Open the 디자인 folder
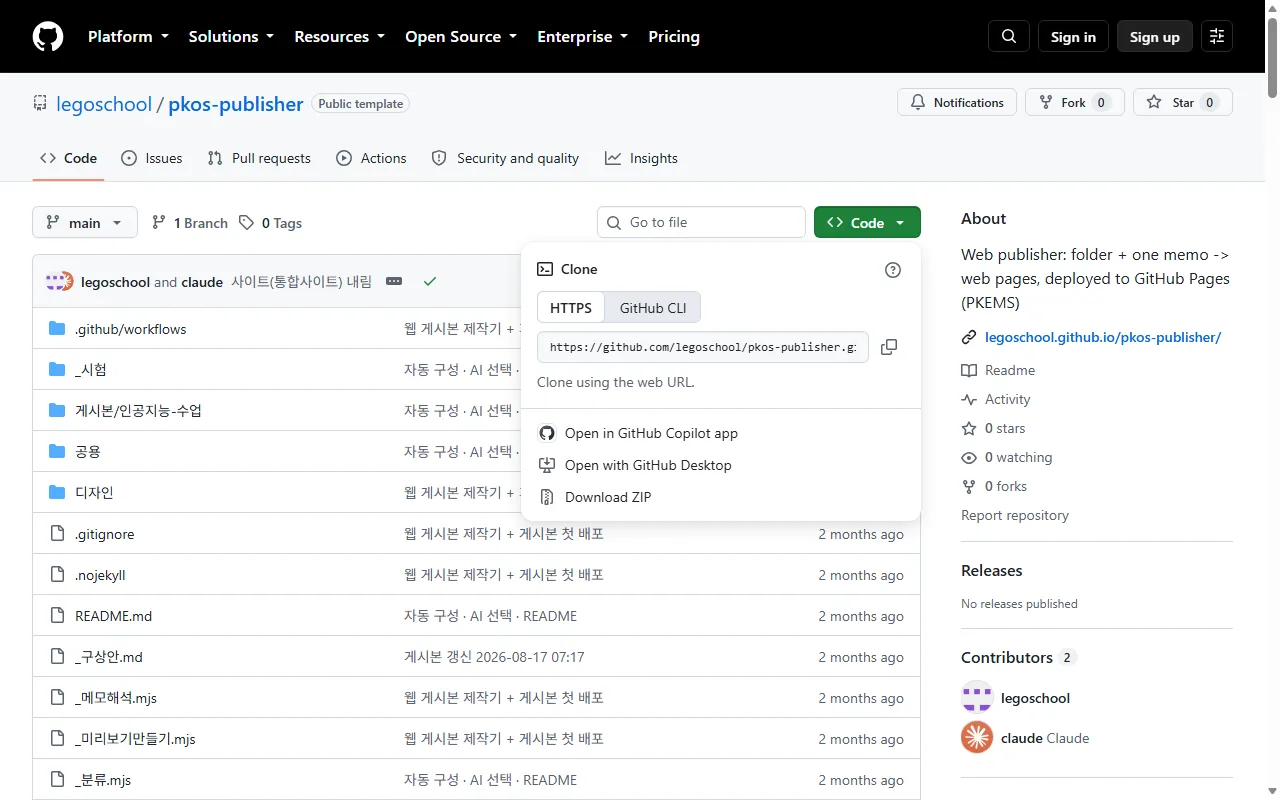Image resolution: width=1280 pixels, height=800 pixels. tap(94, 493)
